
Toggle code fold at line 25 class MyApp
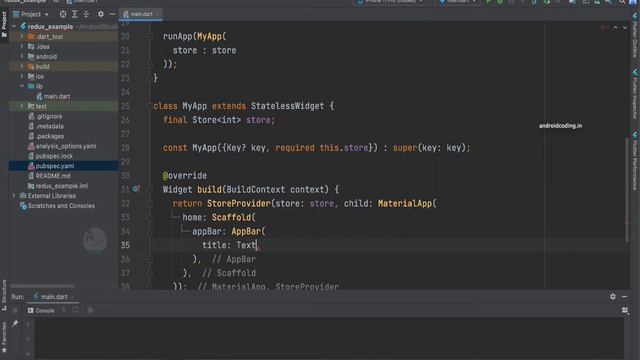point(150,106)
